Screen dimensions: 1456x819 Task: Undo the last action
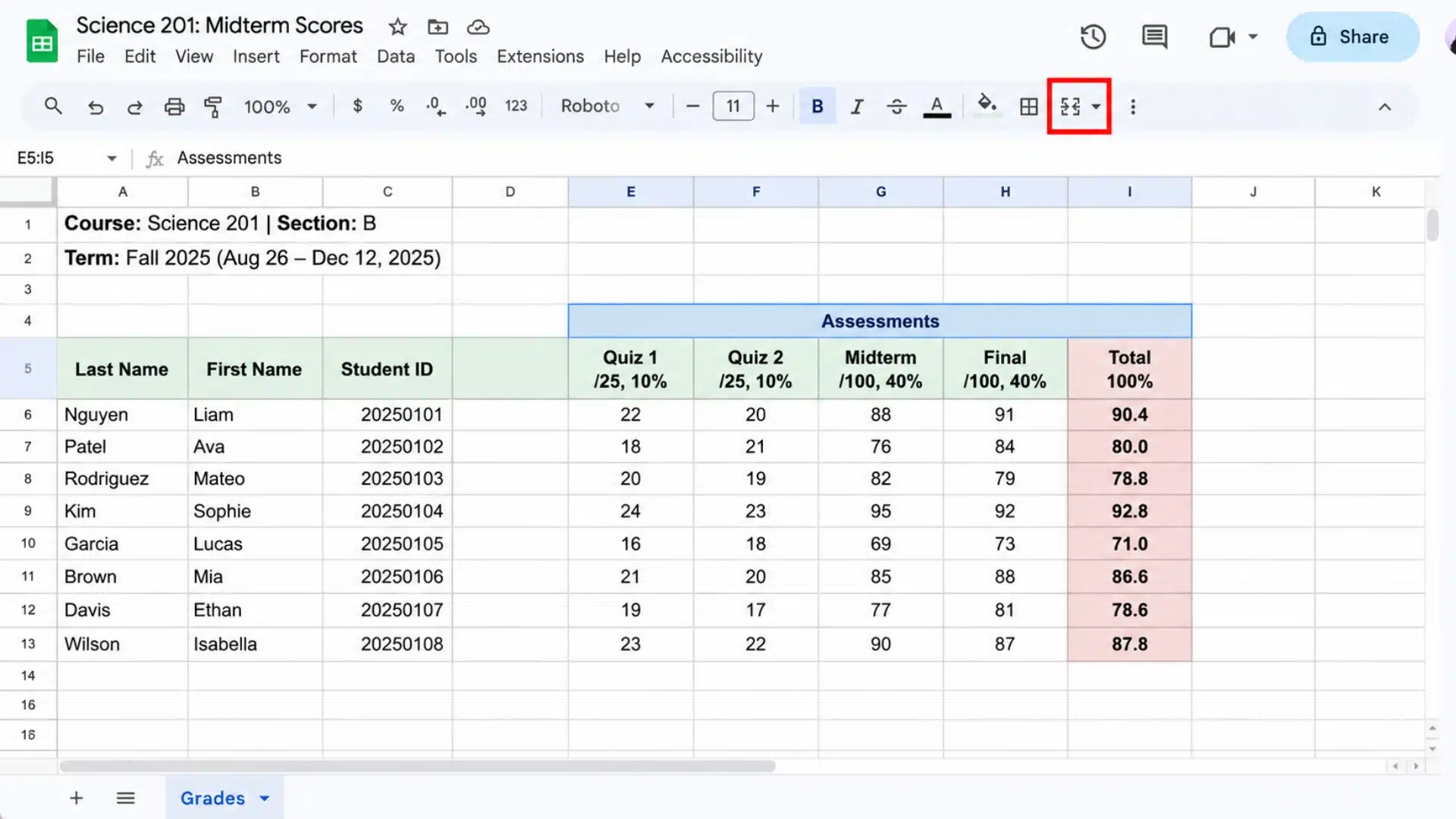96,107
